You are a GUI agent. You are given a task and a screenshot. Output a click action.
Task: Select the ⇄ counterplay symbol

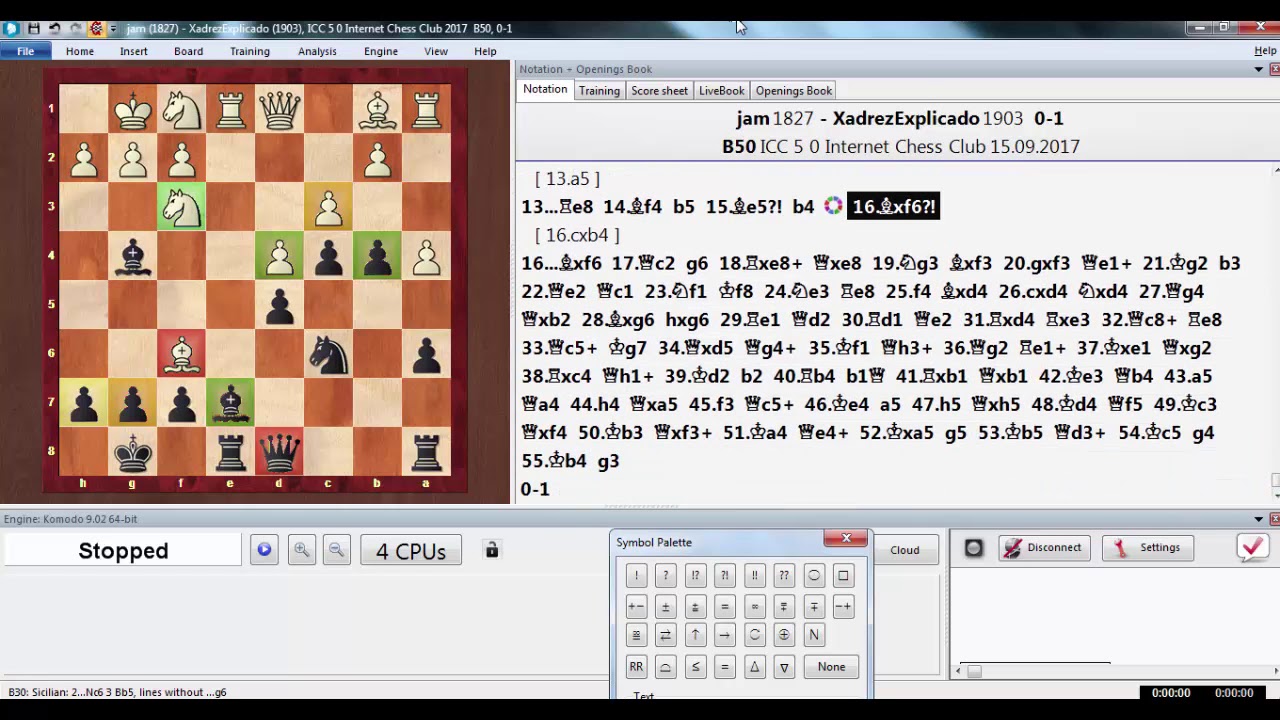click(x=665, y=635)
